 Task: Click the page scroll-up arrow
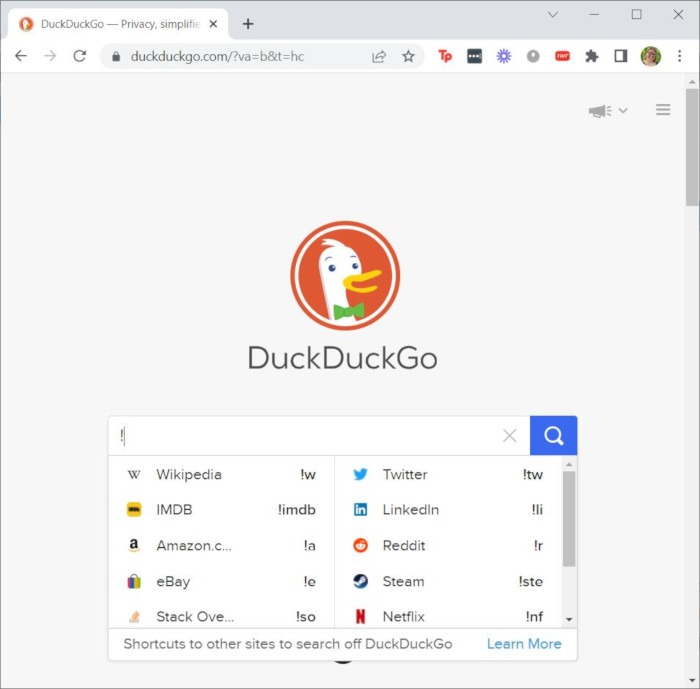pos(692,82)
